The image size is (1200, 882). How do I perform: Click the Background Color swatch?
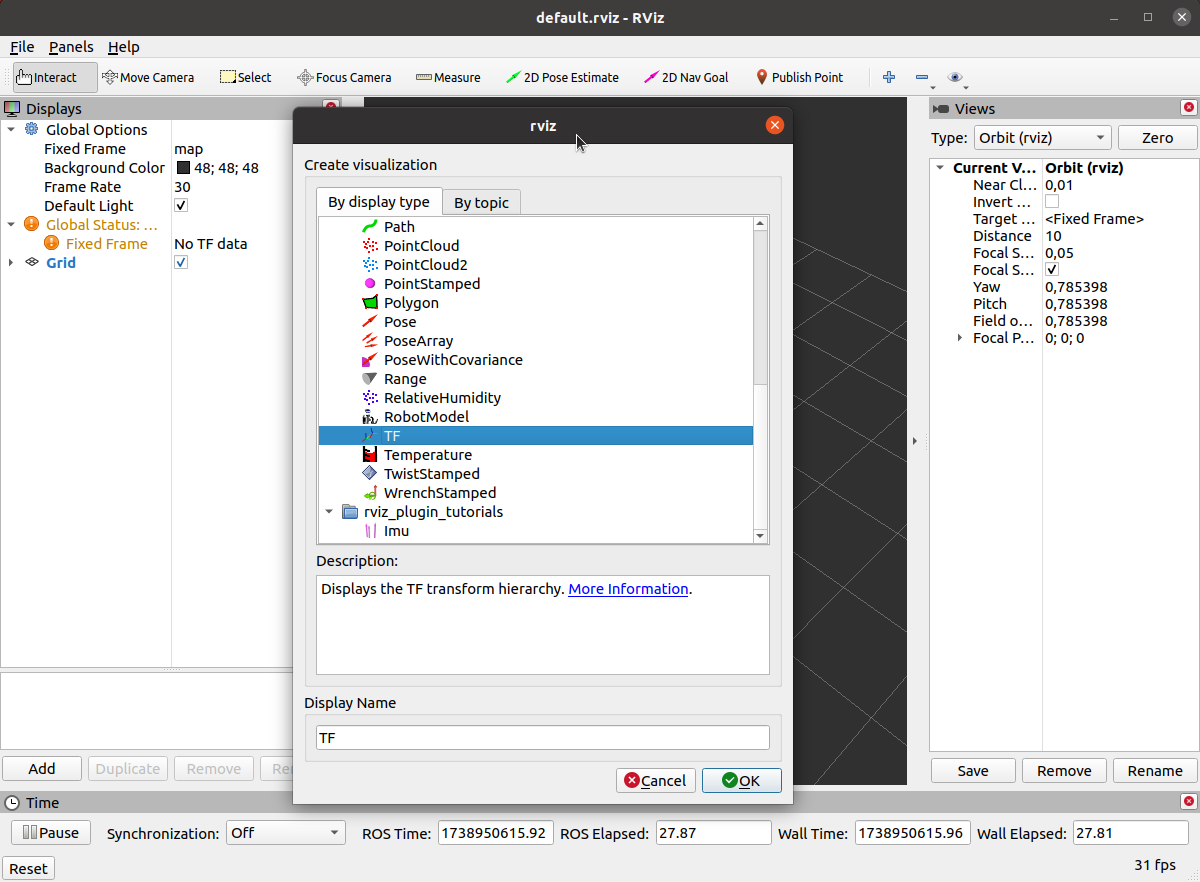click(x=184, y=168)
